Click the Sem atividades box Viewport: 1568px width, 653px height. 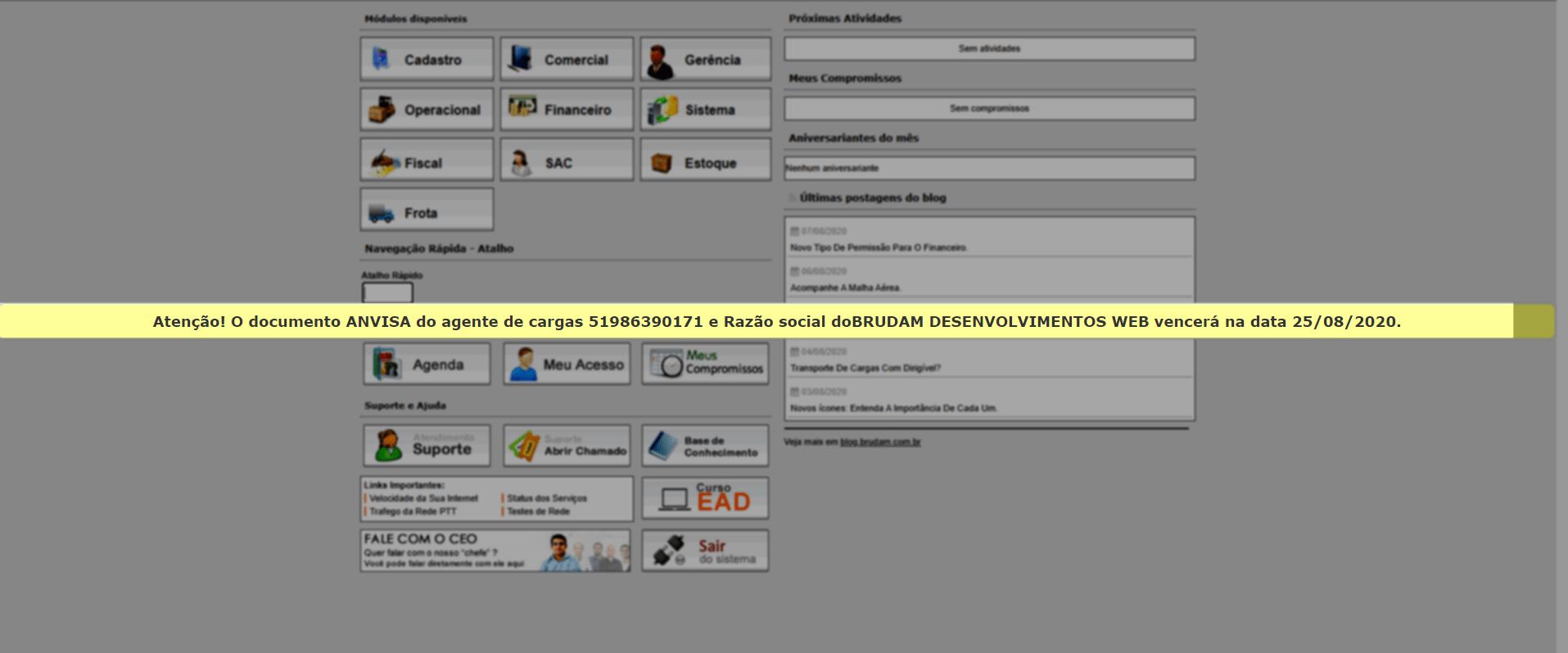point(989,48)
